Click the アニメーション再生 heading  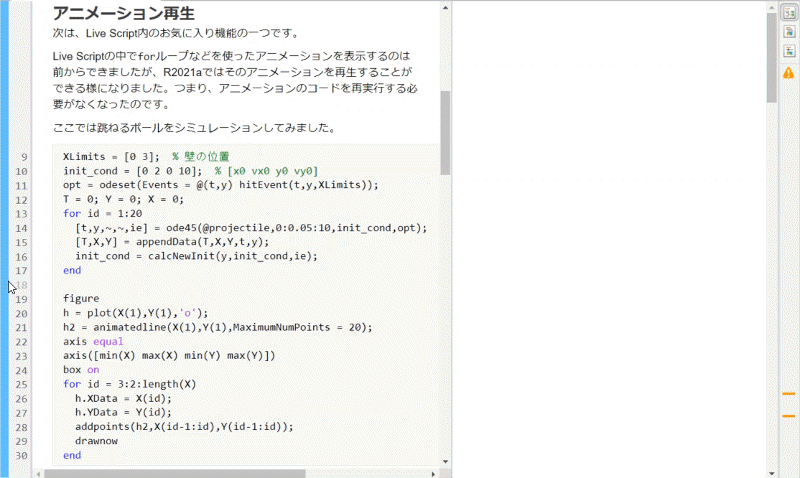[137, 13]
